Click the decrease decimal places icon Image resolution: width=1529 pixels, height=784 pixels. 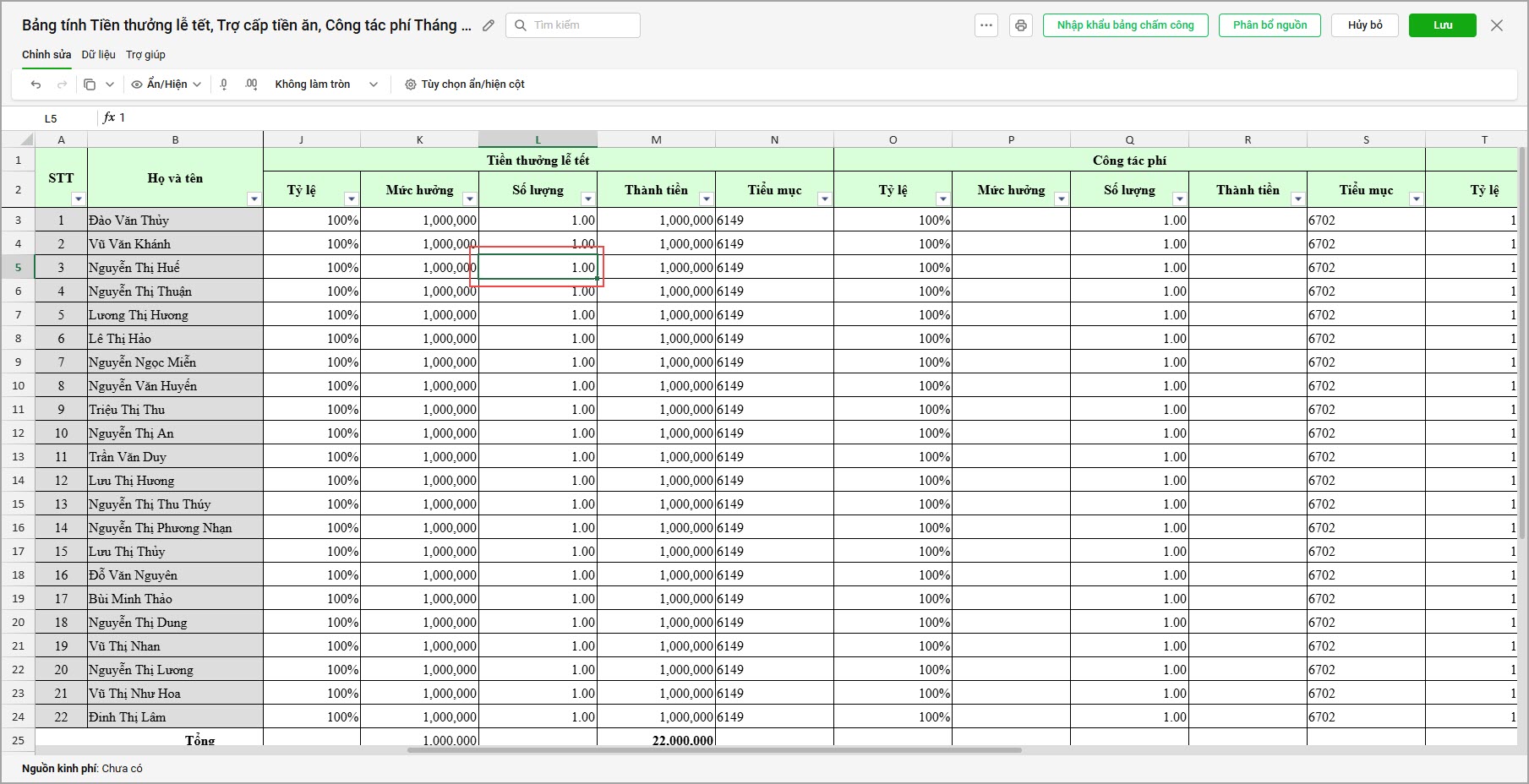pos(224,84)
